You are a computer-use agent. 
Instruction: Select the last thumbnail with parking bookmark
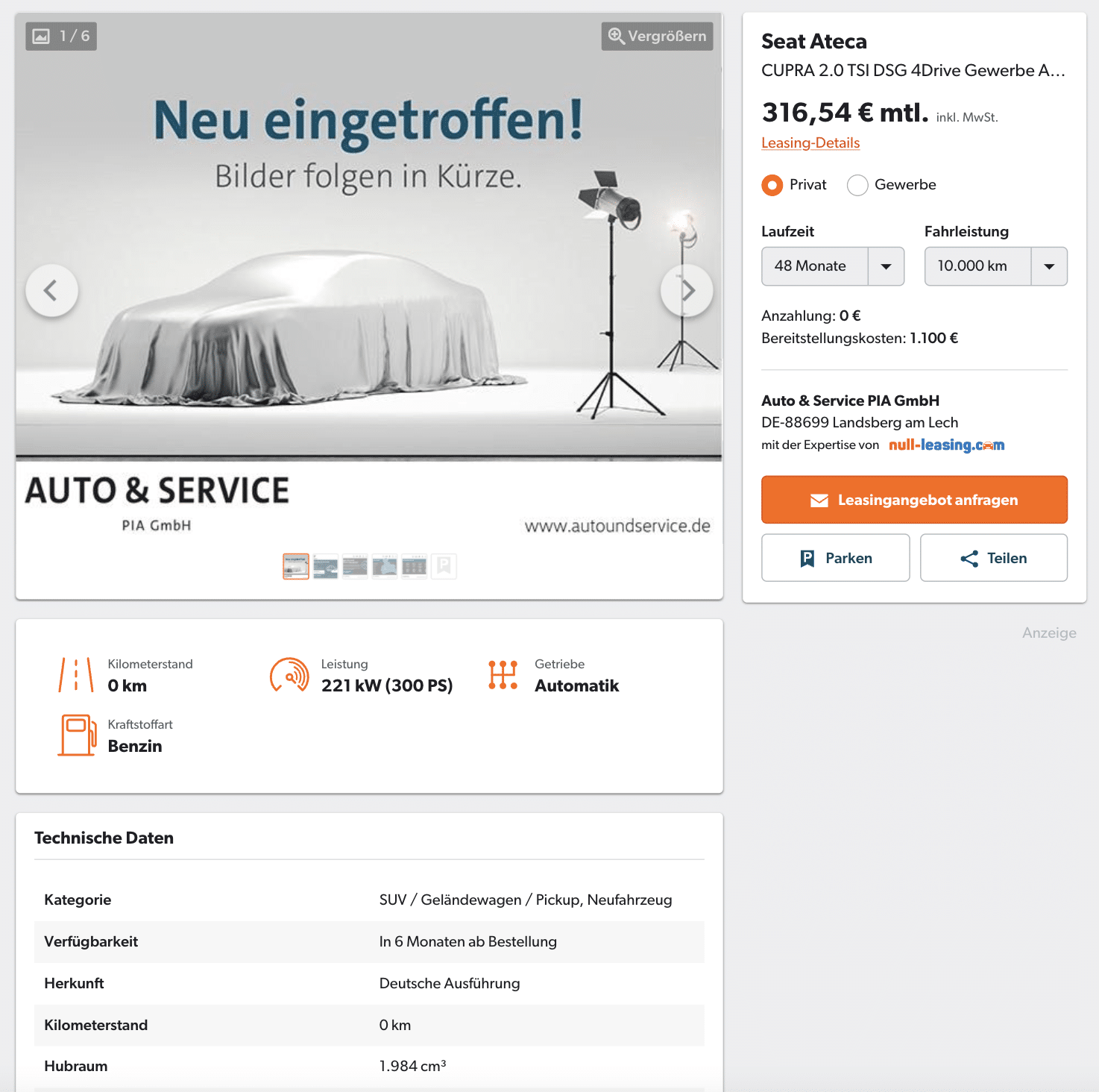(444, 567)
